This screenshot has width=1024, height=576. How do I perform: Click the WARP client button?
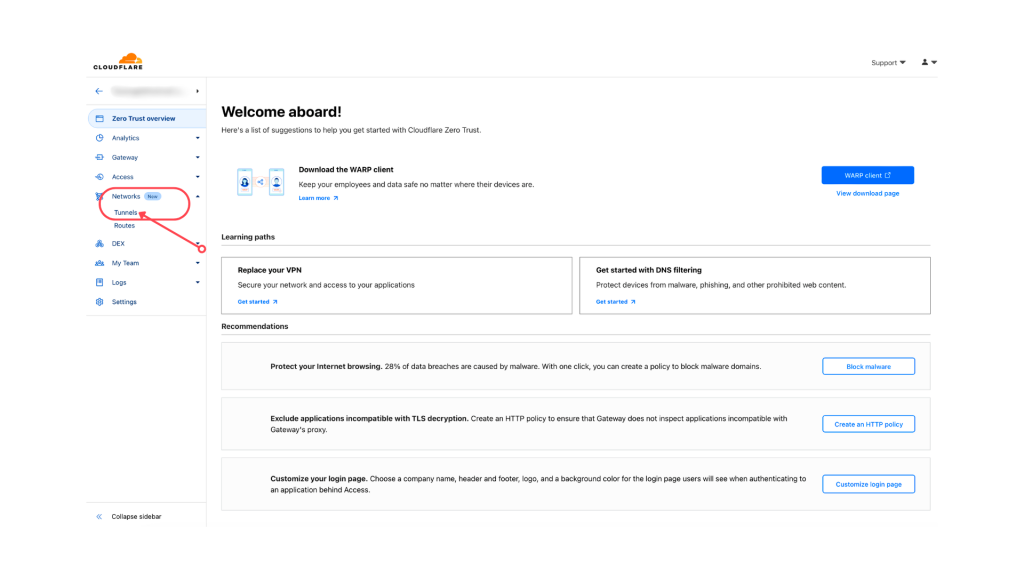coord(867,175)
